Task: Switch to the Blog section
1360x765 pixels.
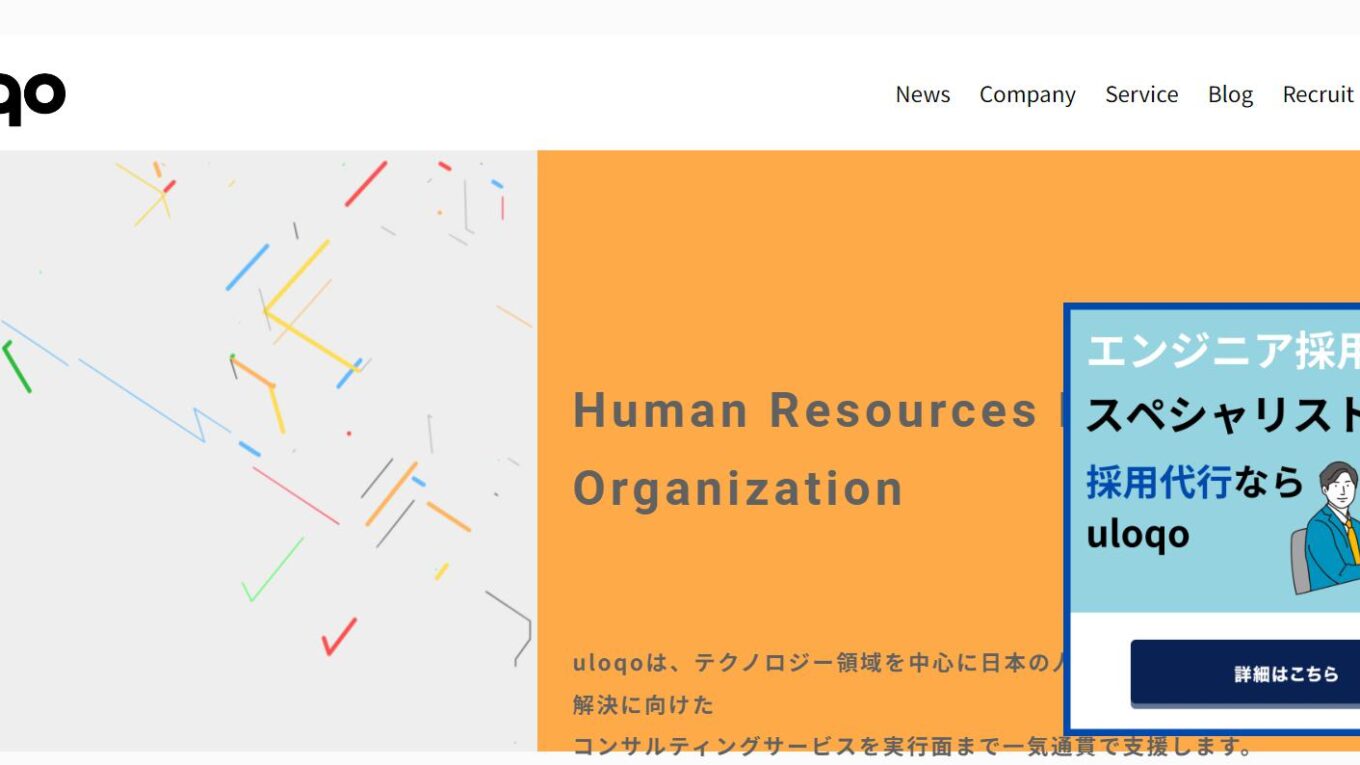Action: (x=1229, y=94)
